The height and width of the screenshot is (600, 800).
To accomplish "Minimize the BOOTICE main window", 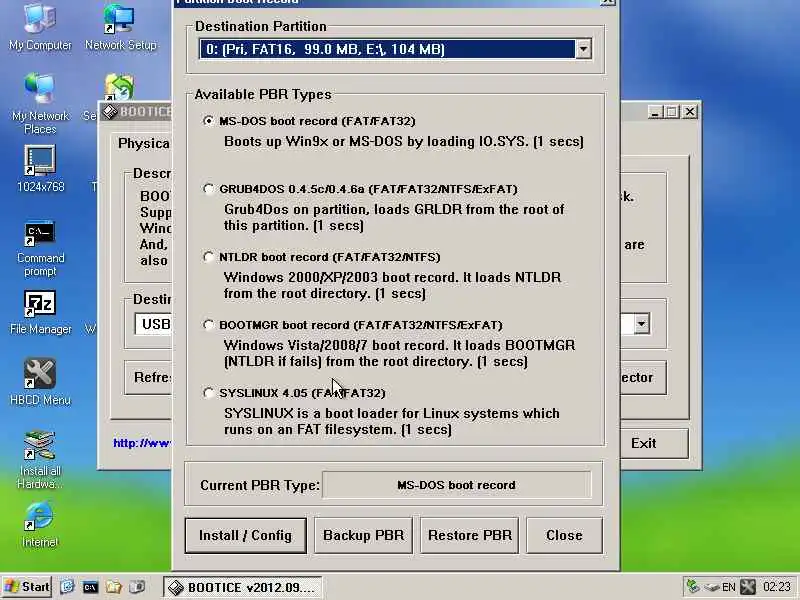I will 655,112.
